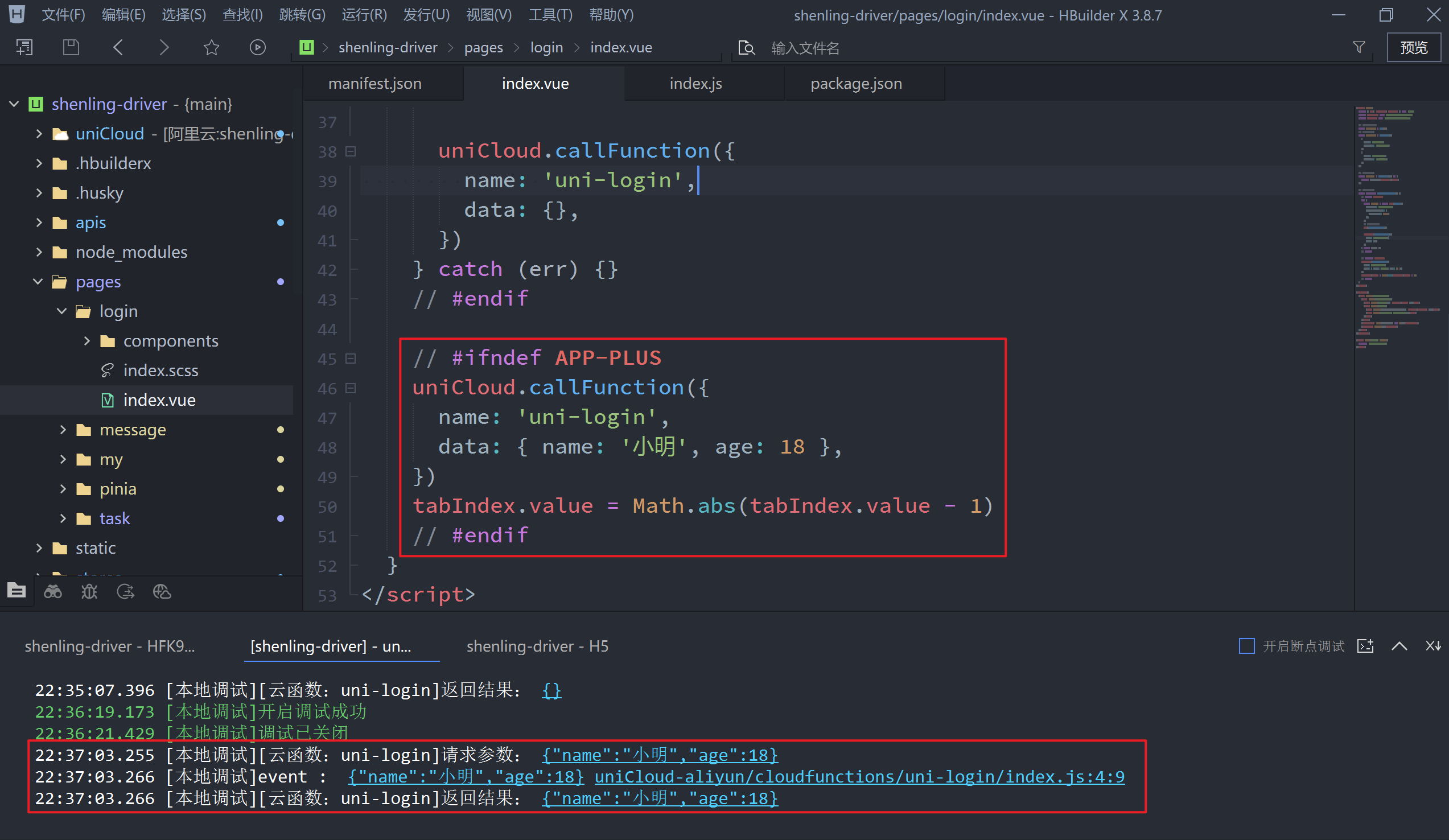Click the filter funnel icon
1449x840 pixels.
click(x=1359, y=47)
